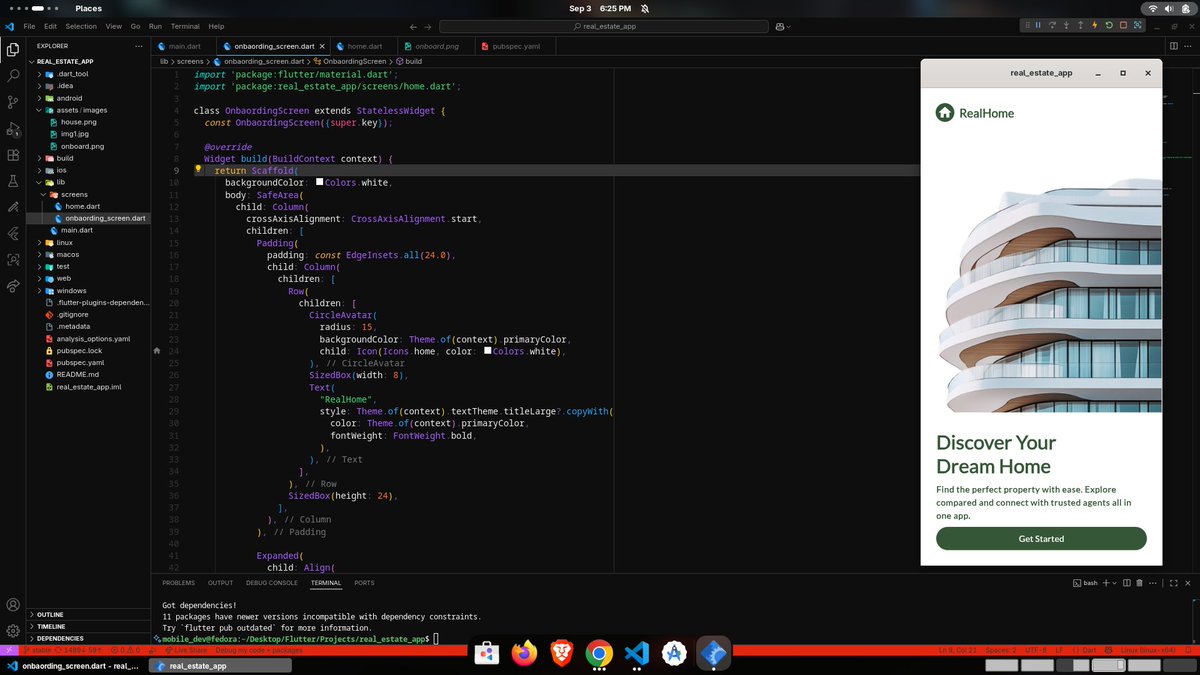Kill the terminal with the trash icon

tap(1140, 582)
